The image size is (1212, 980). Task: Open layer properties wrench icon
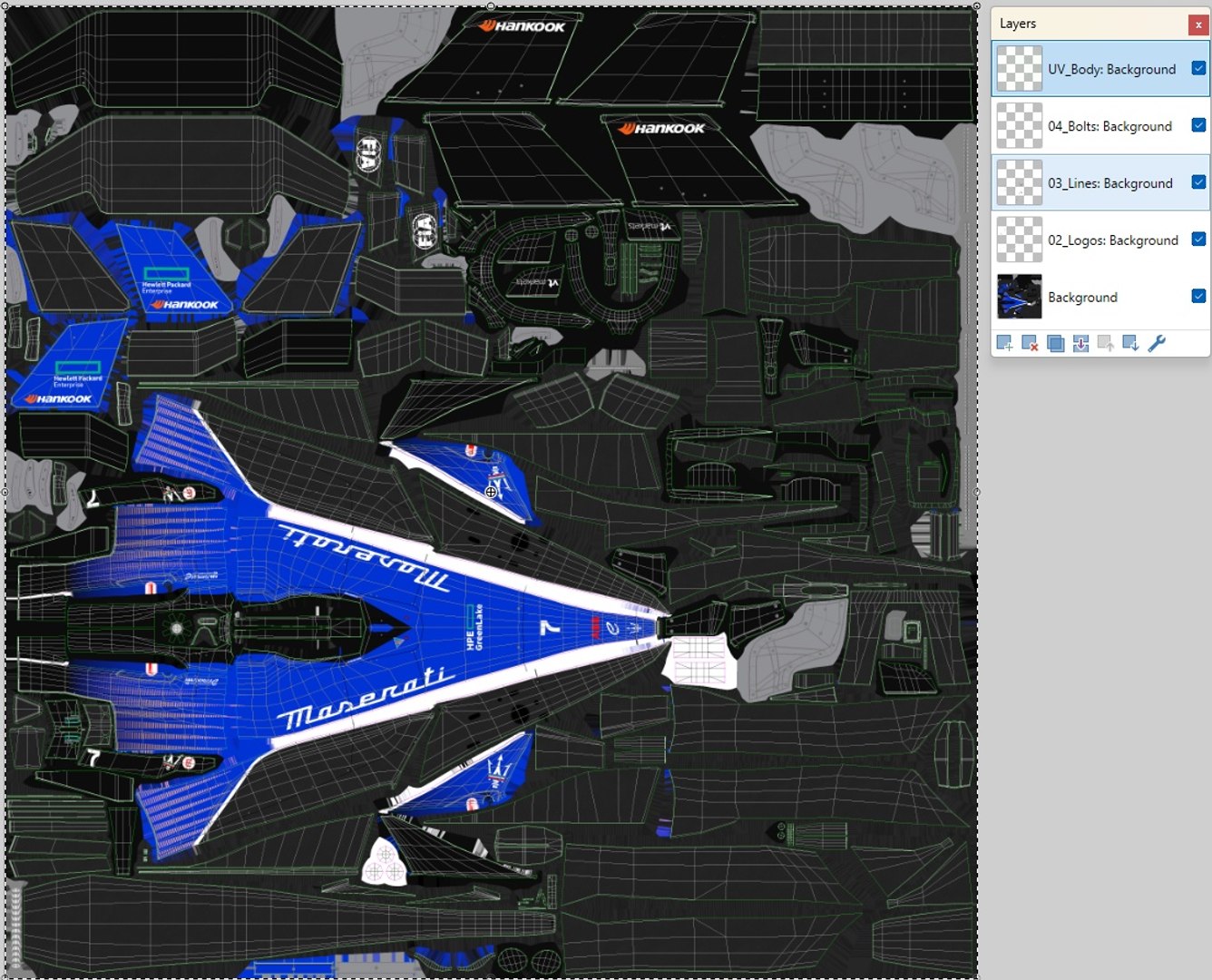pos(1157,343)
